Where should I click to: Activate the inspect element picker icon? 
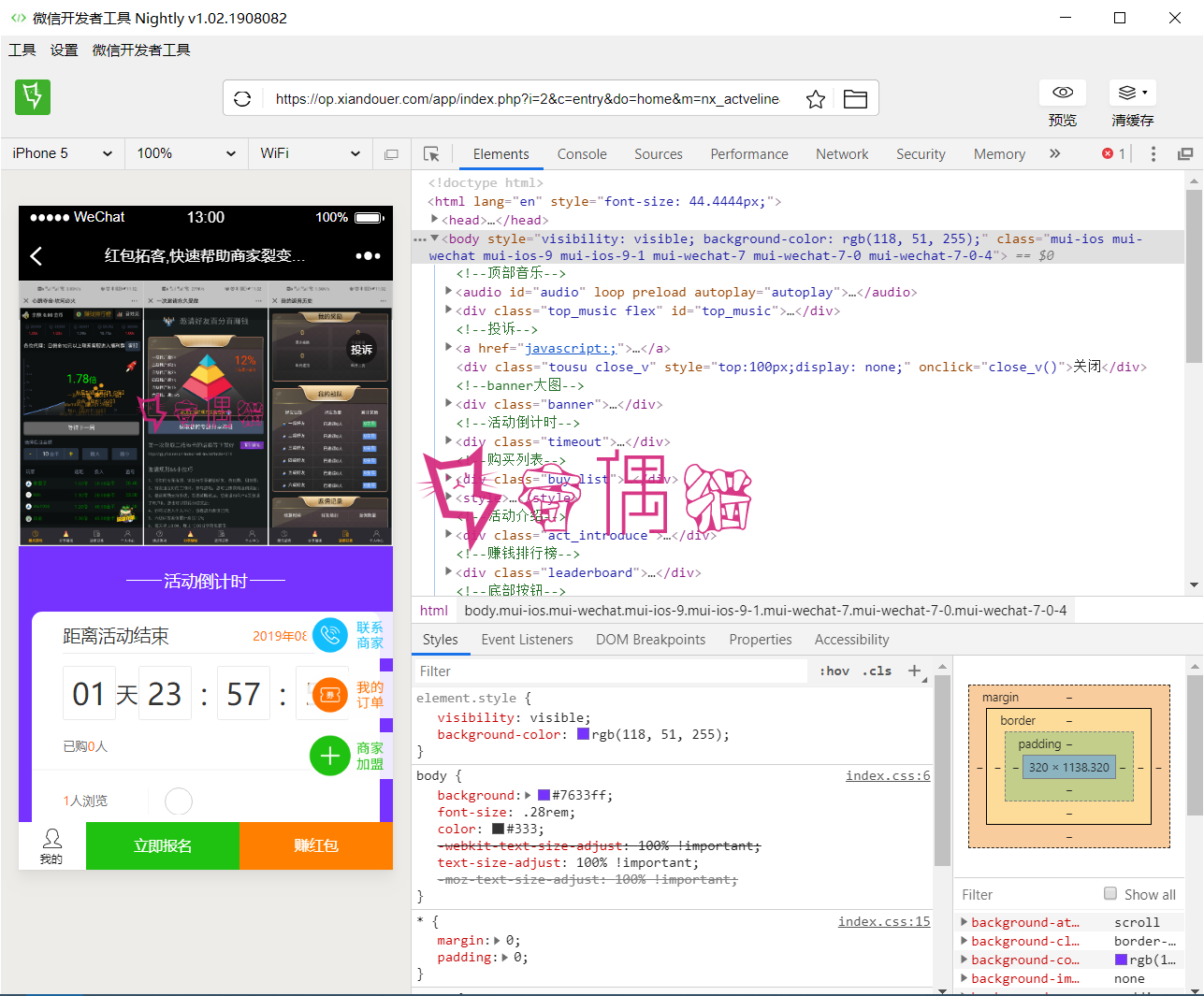(431, 154)
